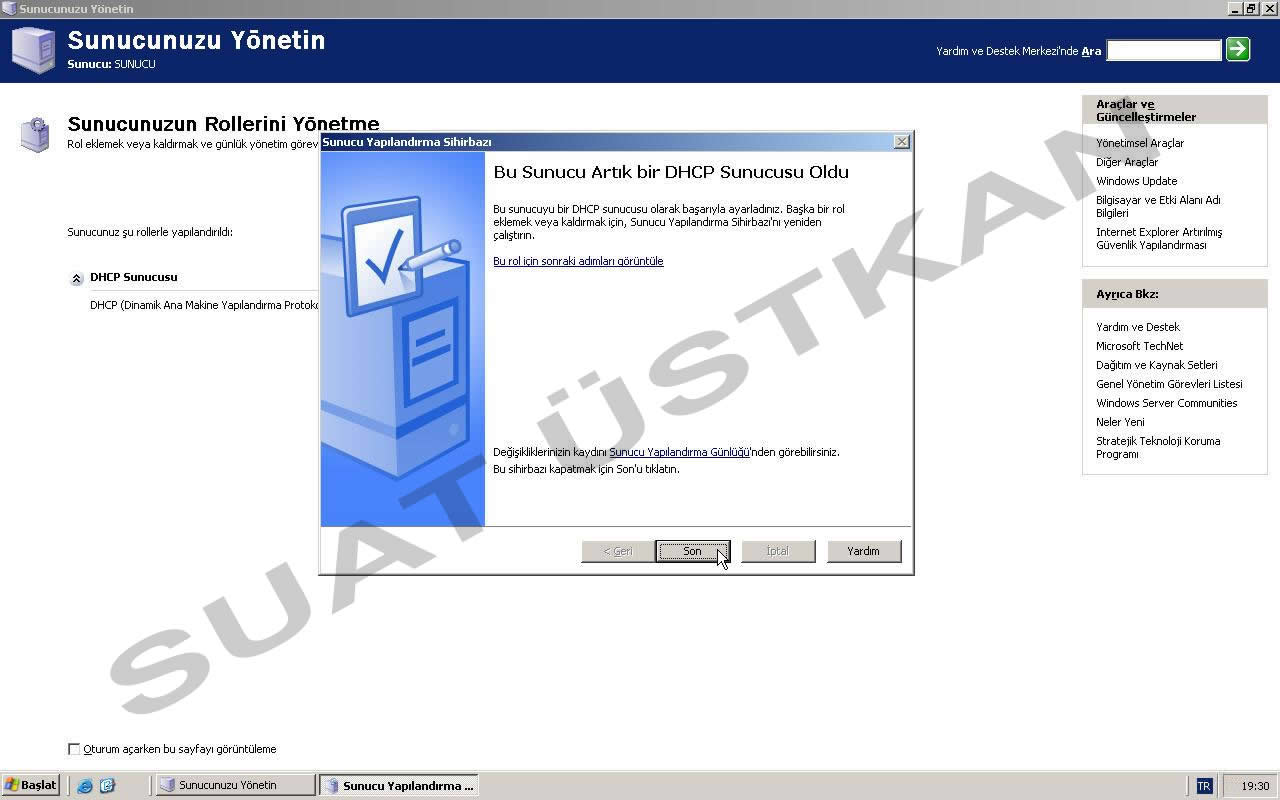Viewport: 1280px width, 800px height.
Task: Open Yönetimsel Araçlar link
Action: point(1139,143)
